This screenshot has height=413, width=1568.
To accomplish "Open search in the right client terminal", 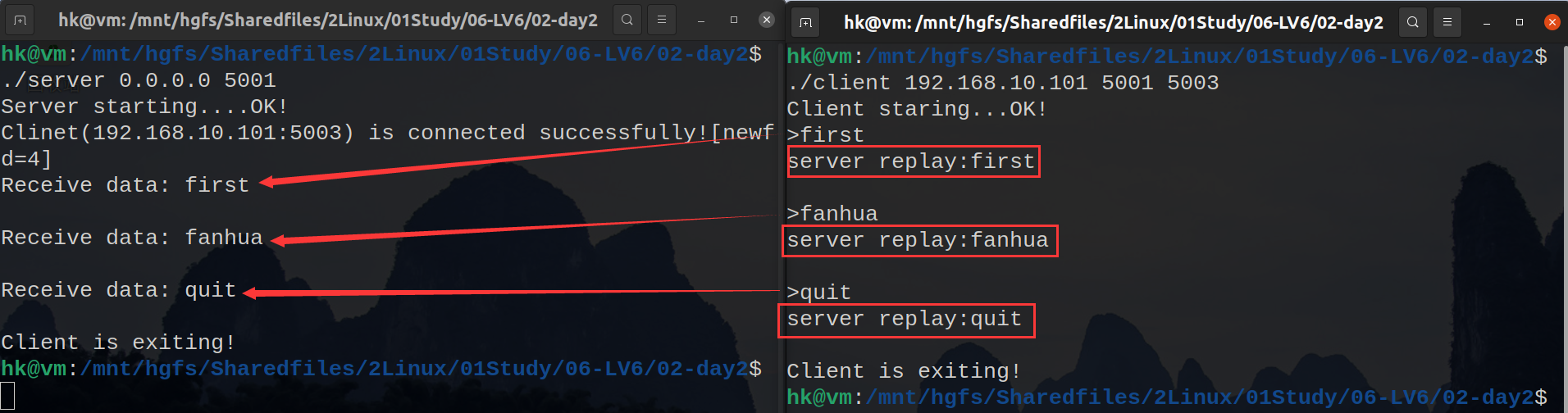I will (x=1413, y=22).
